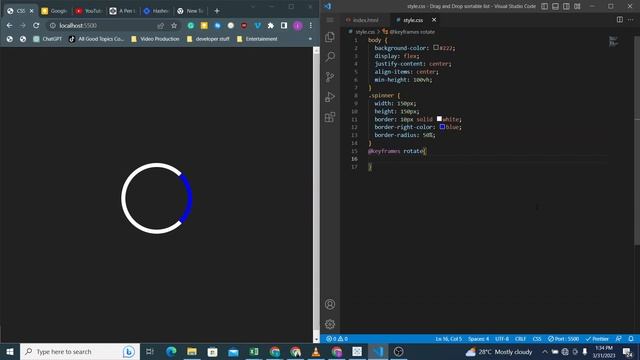Image resolution: width=640 pixels, height=360 pixels.
Task: Open the Extensions view in VS Code
Action: 330,117
